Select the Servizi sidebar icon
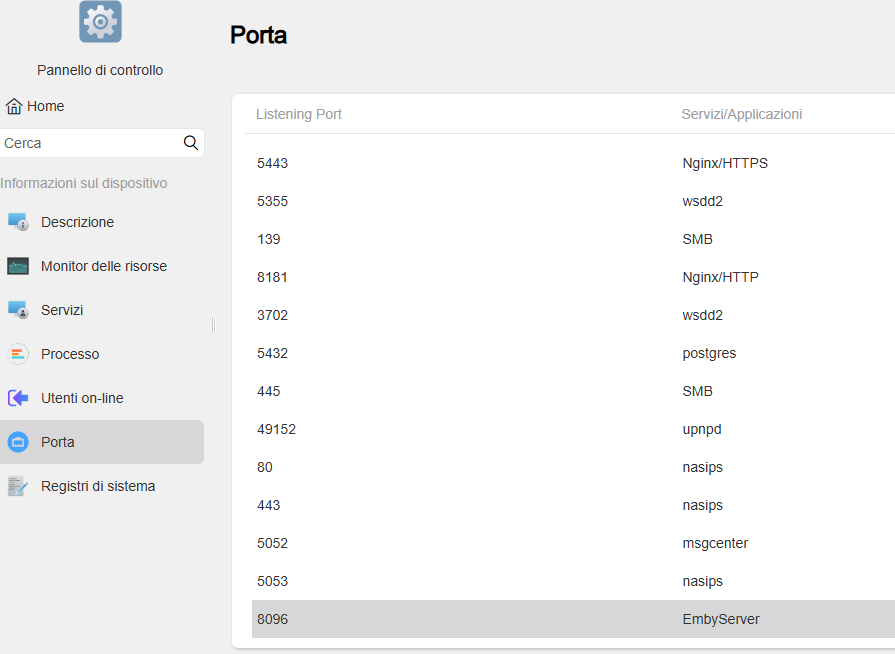This screenshot has height=654, width=895. pyautogui.click(x=18, y=310)
